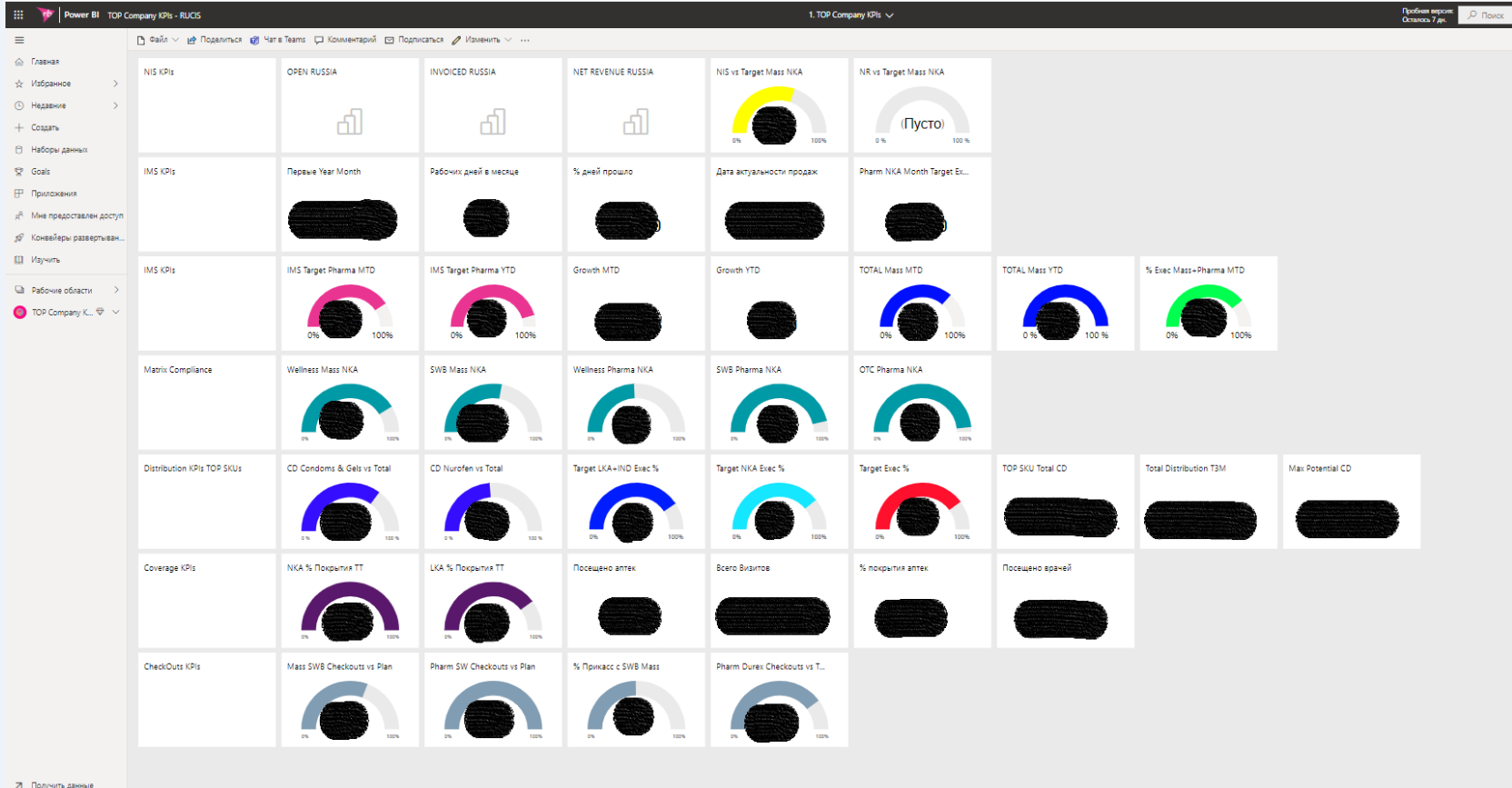1512x788 pixels.
Task: Subscribe to dashboard via Подписаться
Action: [x=414, y=40]
